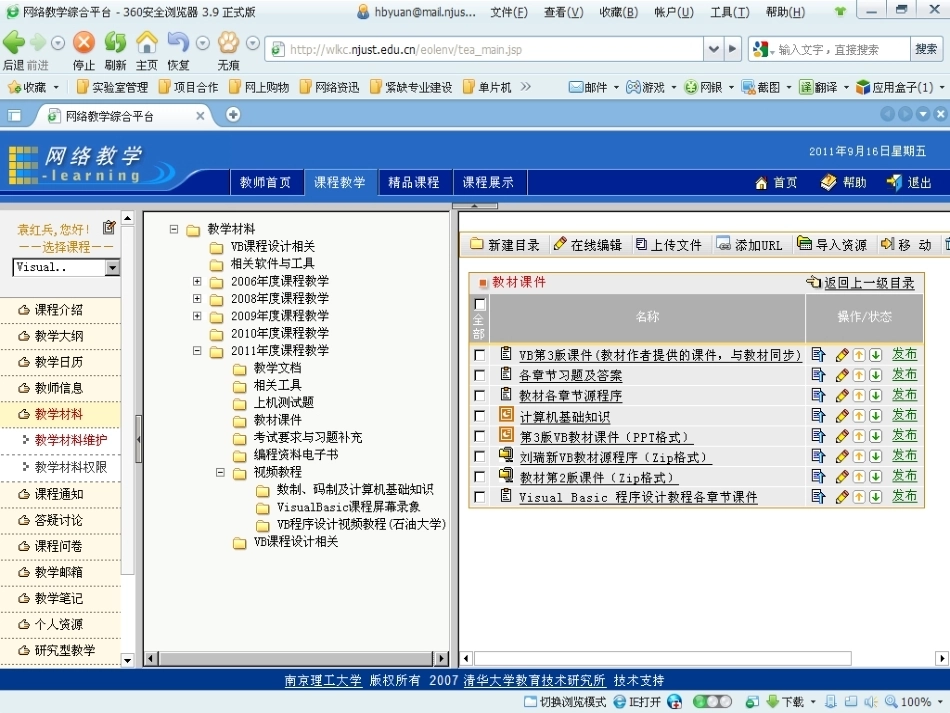The height and width of the screenshot is (713, 950).
Task: Check the box for VB第3版课件 row
Action: (x=480, y=355)
